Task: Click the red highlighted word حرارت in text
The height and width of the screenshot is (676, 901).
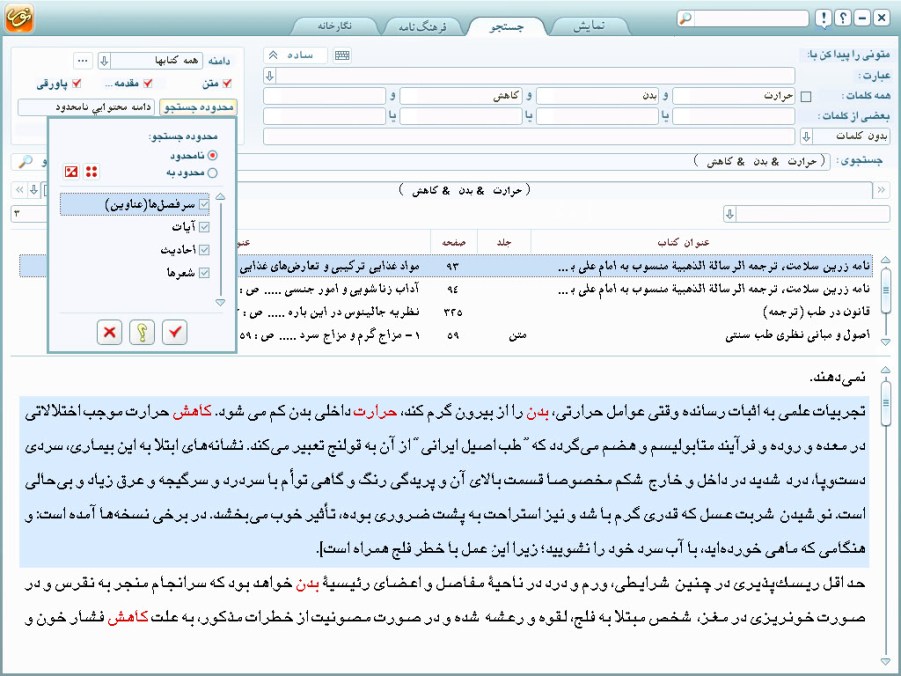Action: tap(375, 412)
